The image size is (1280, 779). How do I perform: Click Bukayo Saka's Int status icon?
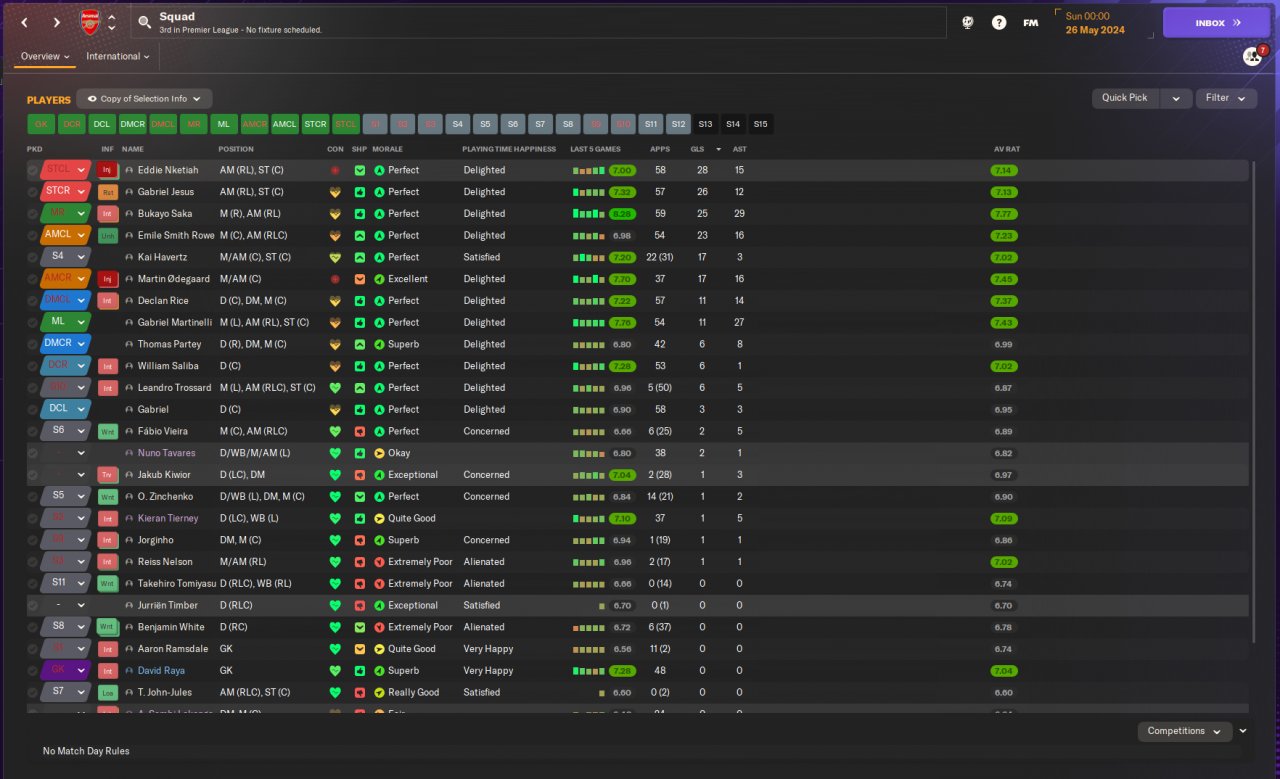pos(107,214)
